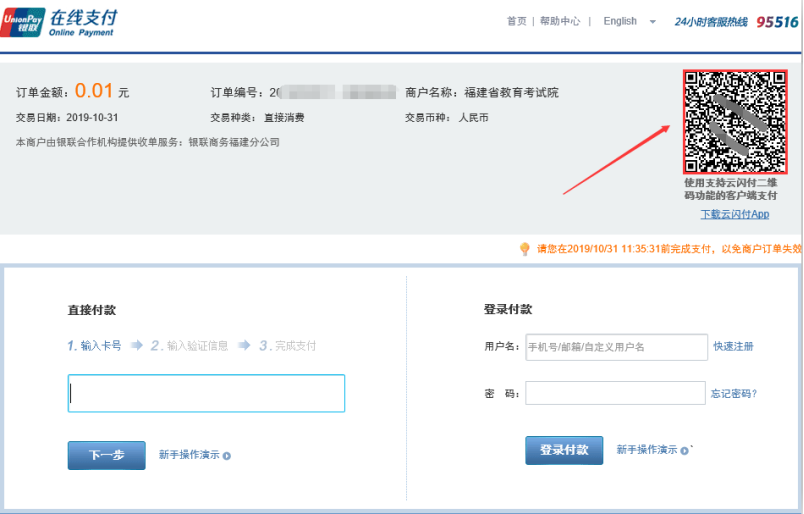Open the 忘记密码? link

pyautogui.click(x=733, y=394)
